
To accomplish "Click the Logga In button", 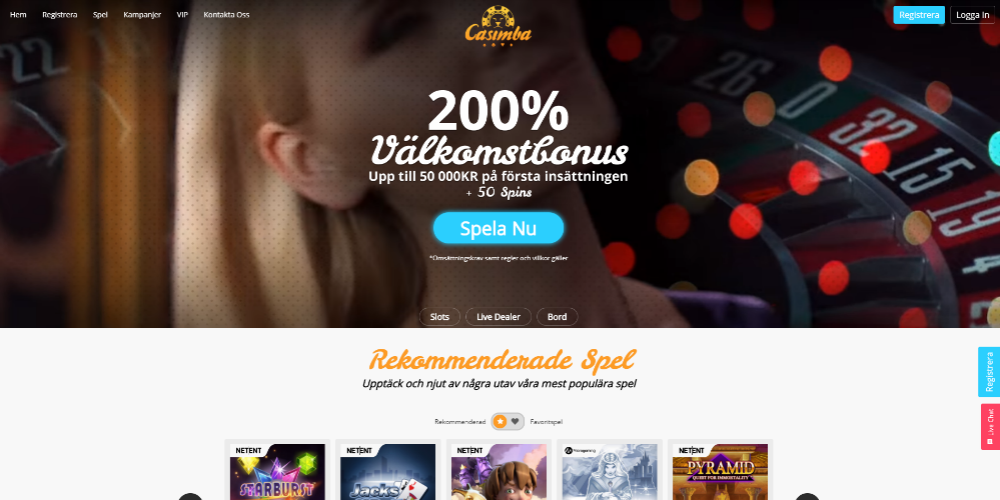I will tap(973, 15).
